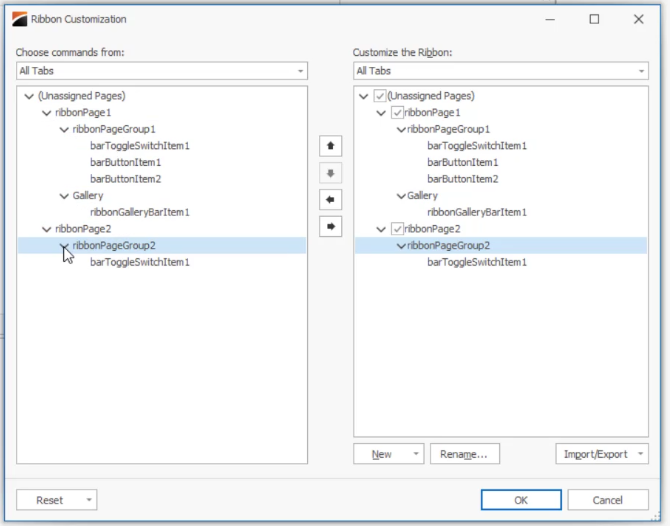Select ribbonGalleryBarItem1 in right tree
Screen dimensions: 670x526
(477, 212)
